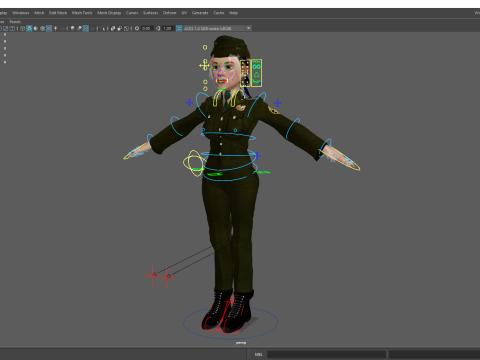Click the exposure value field 0.00

(147, 28)
